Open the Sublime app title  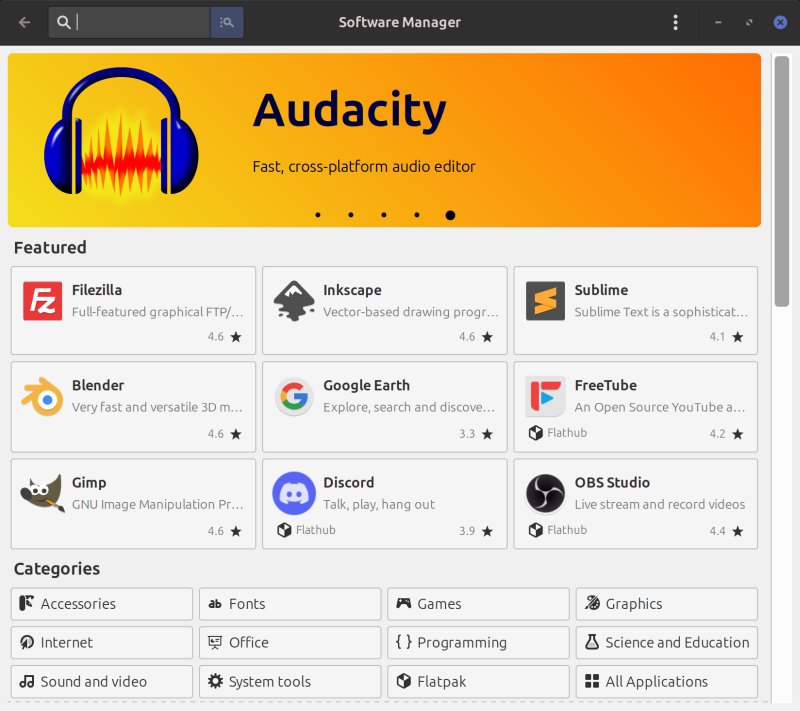coord(601,290)
